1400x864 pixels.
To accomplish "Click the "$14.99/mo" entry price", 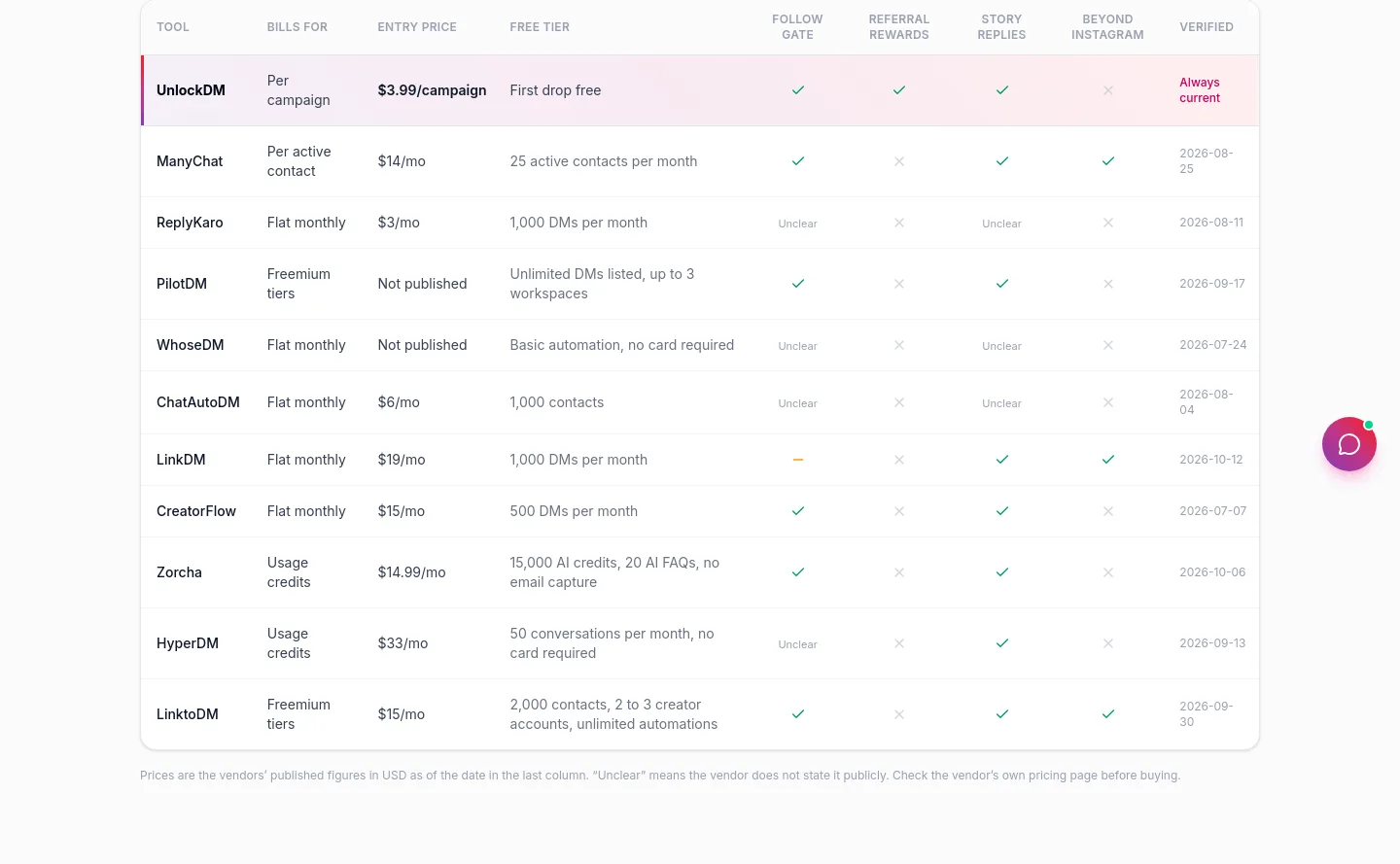I will 411,572.
